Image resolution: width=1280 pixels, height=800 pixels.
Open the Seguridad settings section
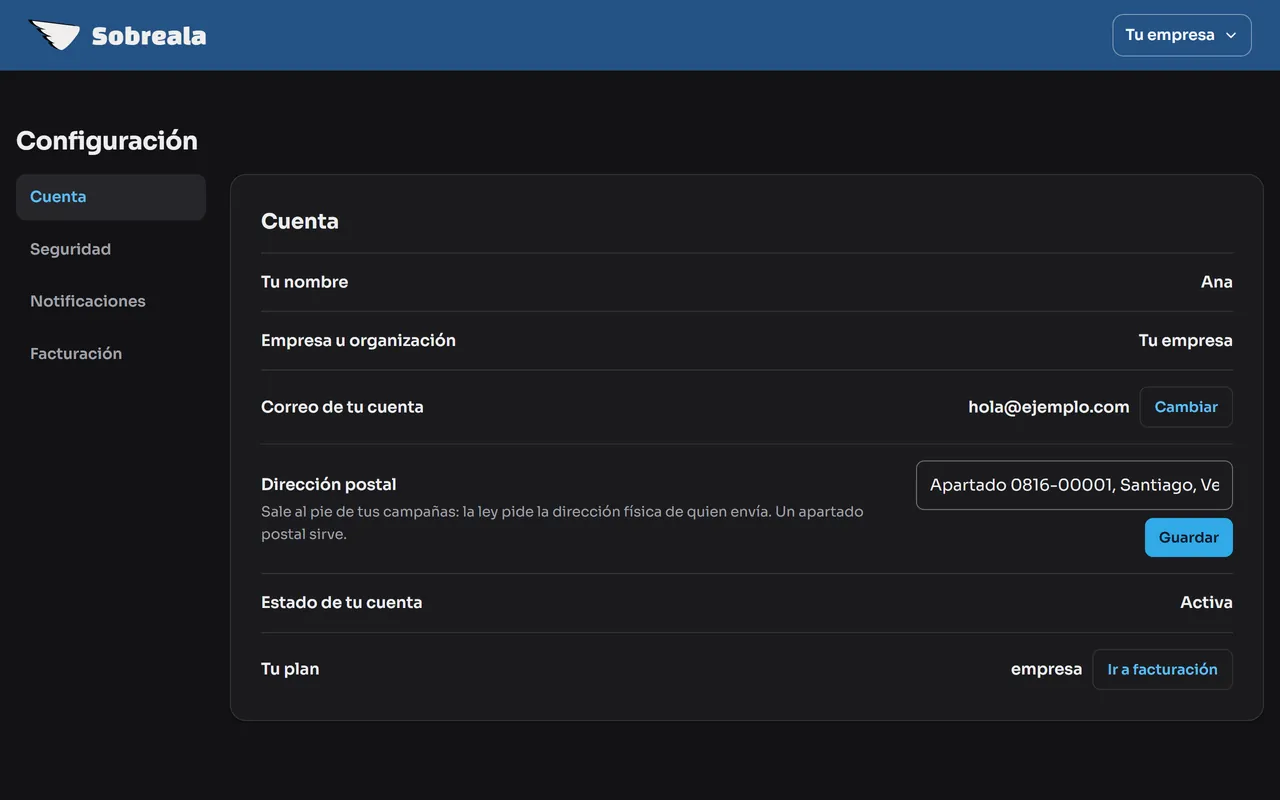click(x=111, y=249)
